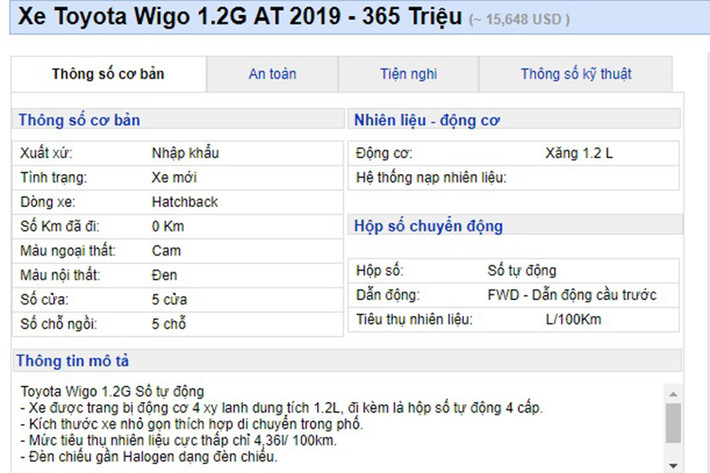Click the 5 cửa doors value

click(169, 300)
